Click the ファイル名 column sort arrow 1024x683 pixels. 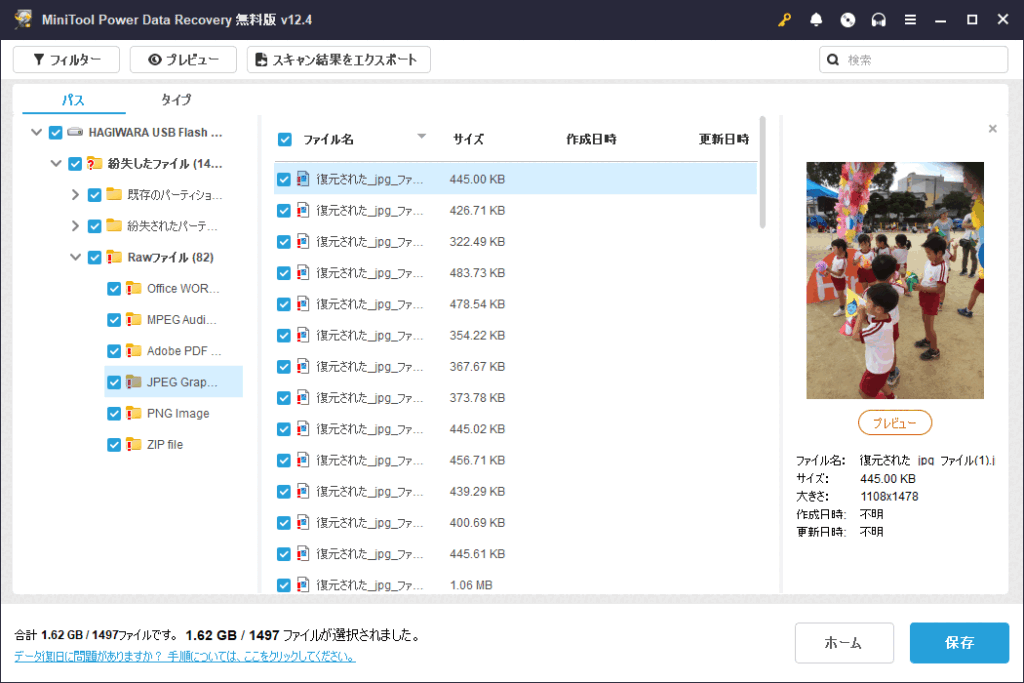(x=421, y=137)
